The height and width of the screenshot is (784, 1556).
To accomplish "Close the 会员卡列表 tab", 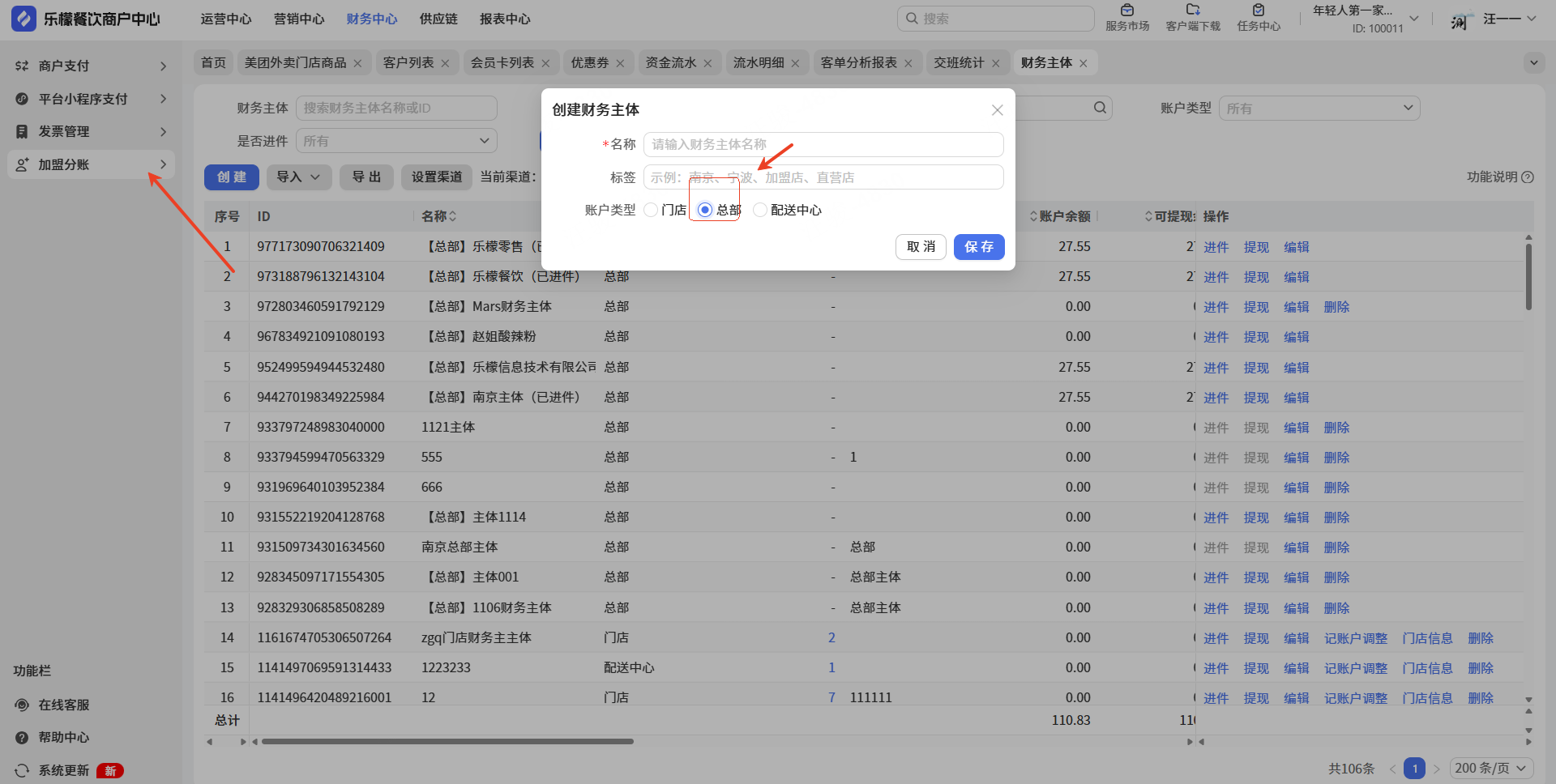I will coord(545,63).
